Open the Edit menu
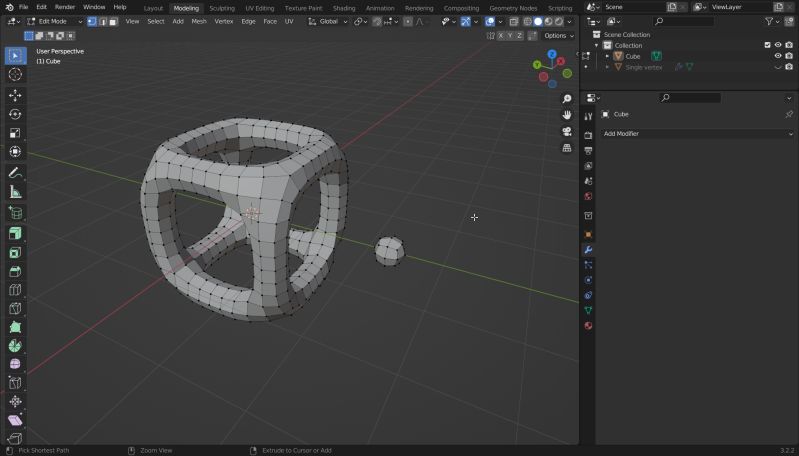Viewport: 799px width, 456px height. pos(41,7)
